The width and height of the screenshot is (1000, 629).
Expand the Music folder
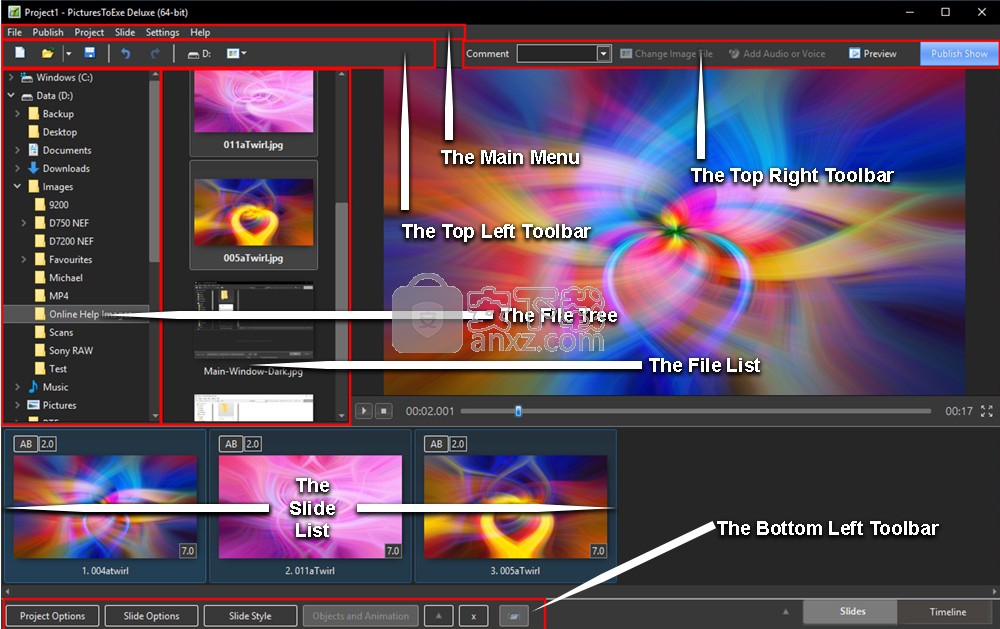[17, 387]
